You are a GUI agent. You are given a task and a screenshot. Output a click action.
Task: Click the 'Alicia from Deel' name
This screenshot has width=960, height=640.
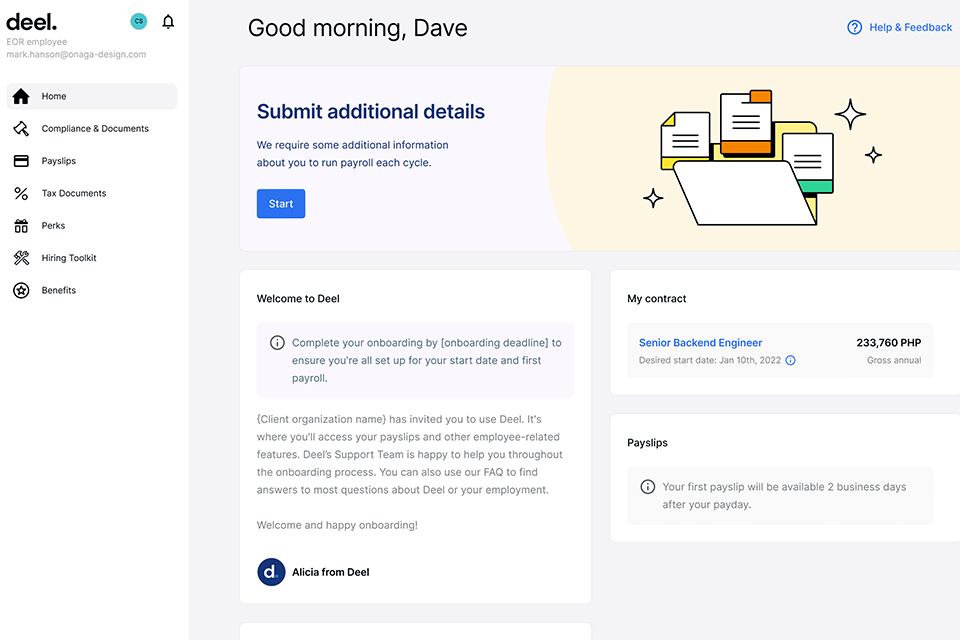(331, 572)
